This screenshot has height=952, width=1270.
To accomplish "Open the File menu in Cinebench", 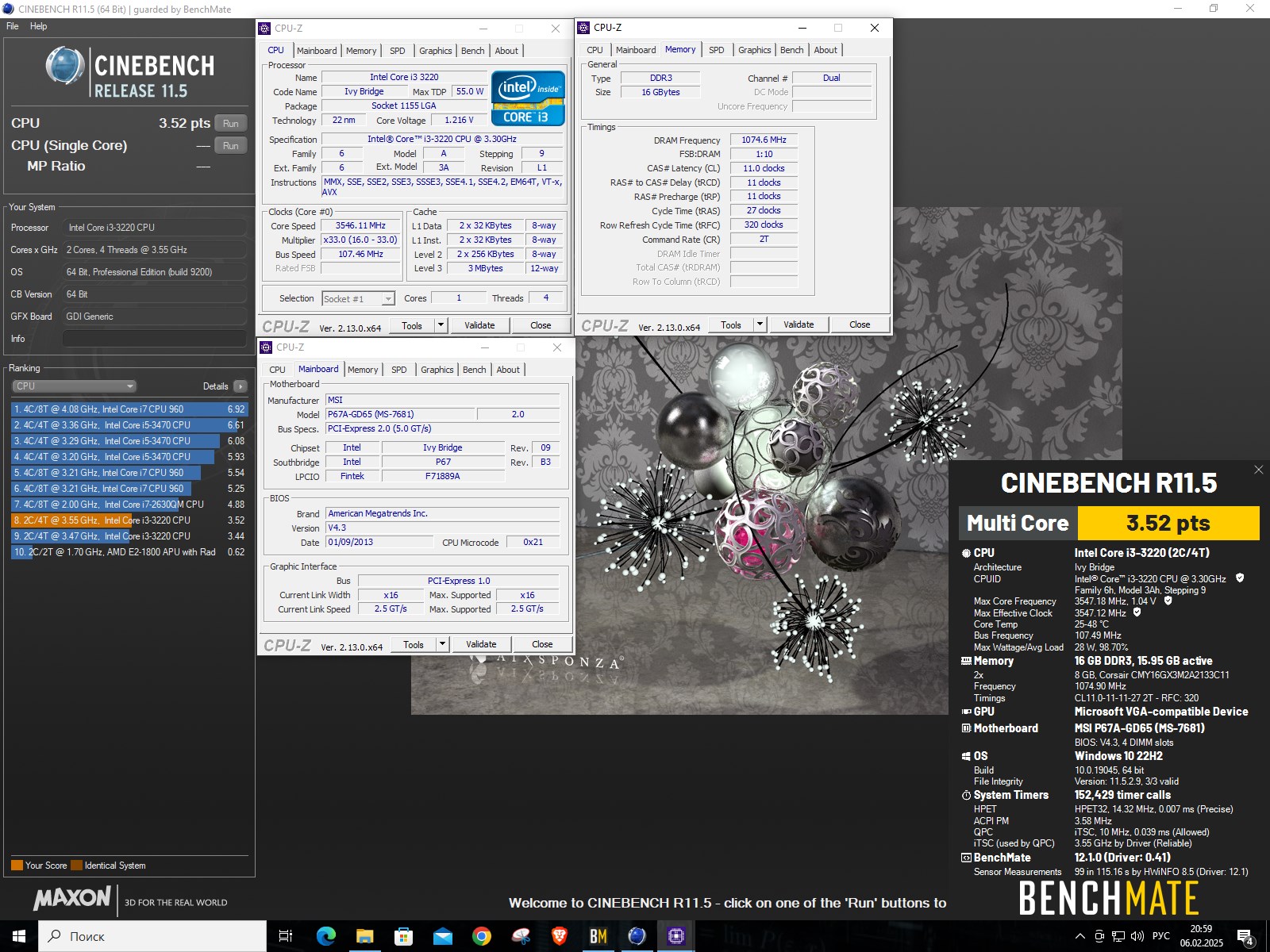I will tap(13, 26).
